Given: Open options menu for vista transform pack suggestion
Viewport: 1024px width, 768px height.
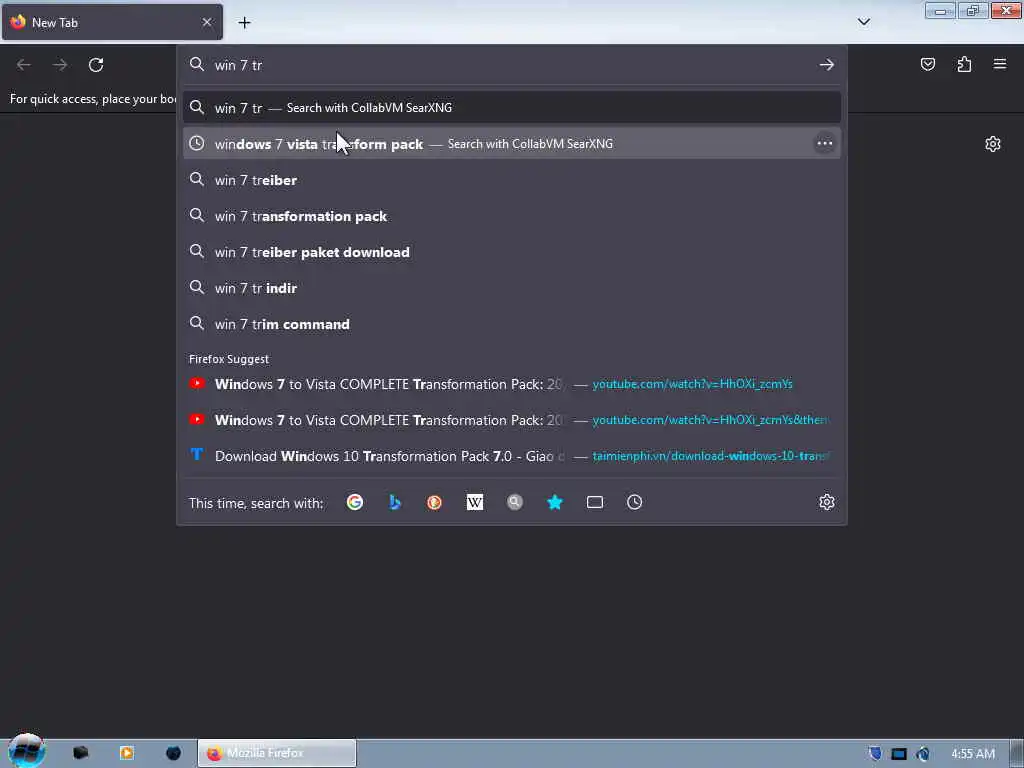Looking at the screenshot, I should [x=825, y=144].
